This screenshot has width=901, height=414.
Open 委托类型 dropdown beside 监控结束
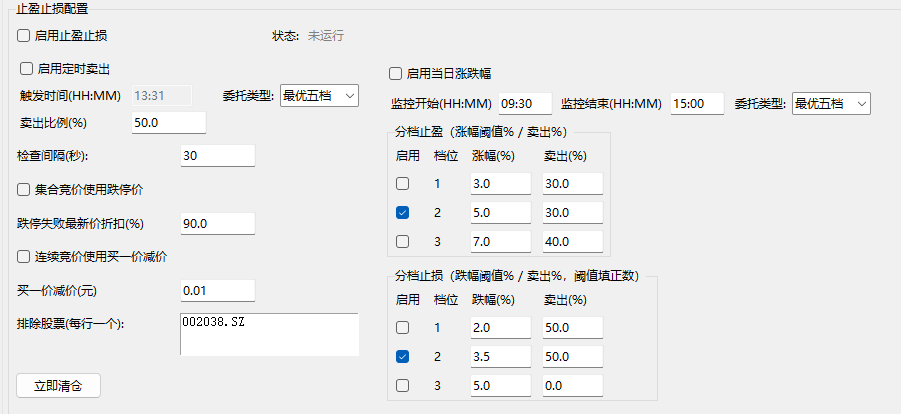831,104
